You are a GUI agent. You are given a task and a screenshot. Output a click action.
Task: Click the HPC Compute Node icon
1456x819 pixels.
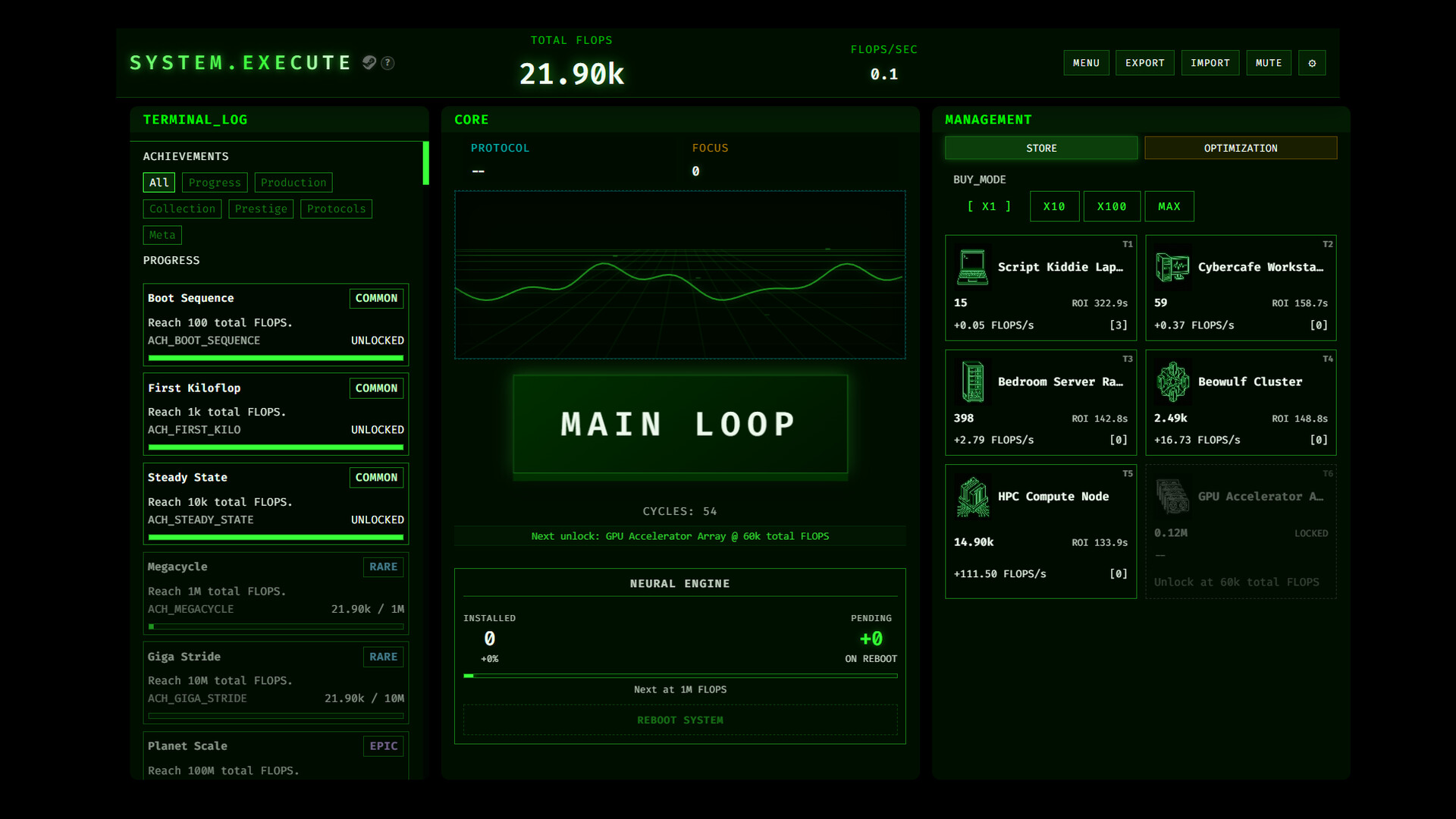coord(972,497)
